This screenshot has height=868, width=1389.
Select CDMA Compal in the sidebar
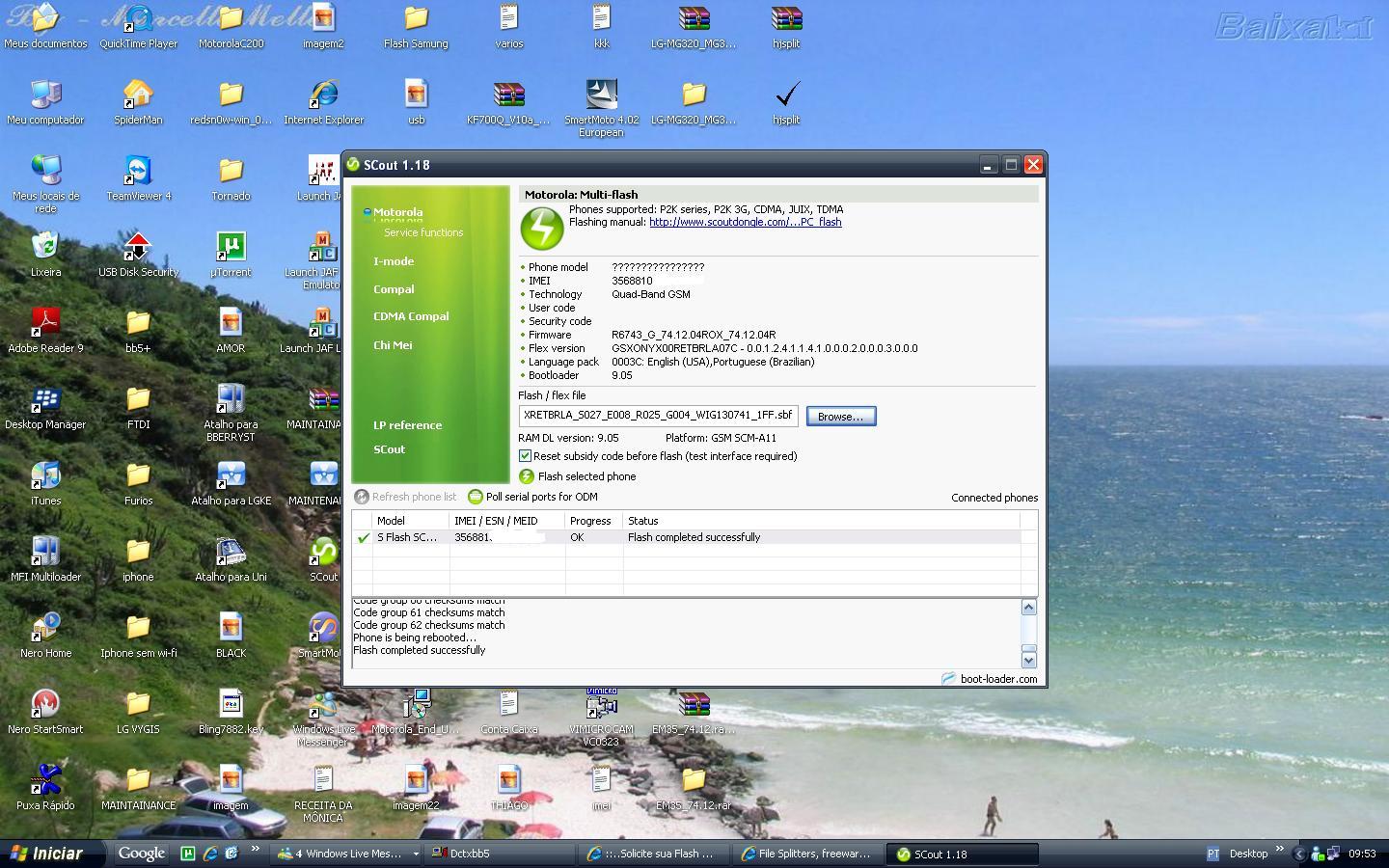pos(411,316)
